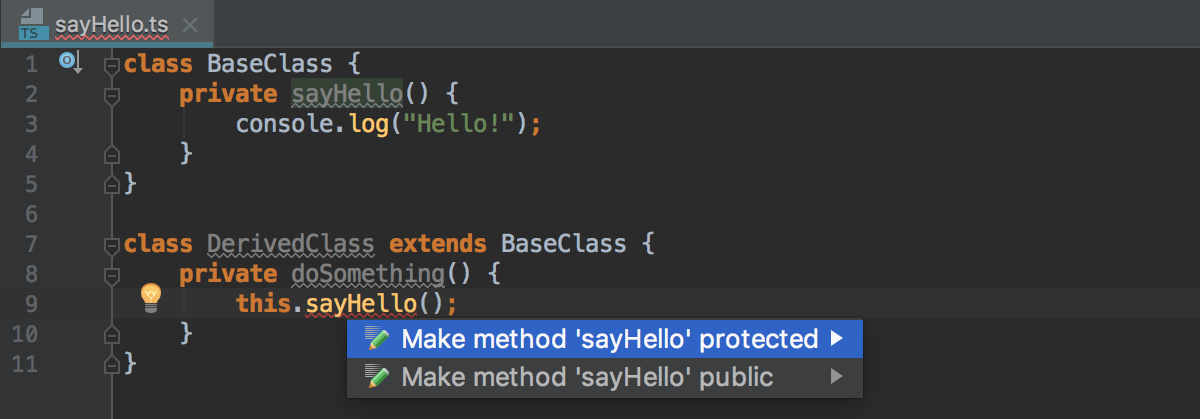Open submenu arrow for 'Make method protected'
Image resolution: width=1200 pixels, height=419 pixels.
point(837,340)
